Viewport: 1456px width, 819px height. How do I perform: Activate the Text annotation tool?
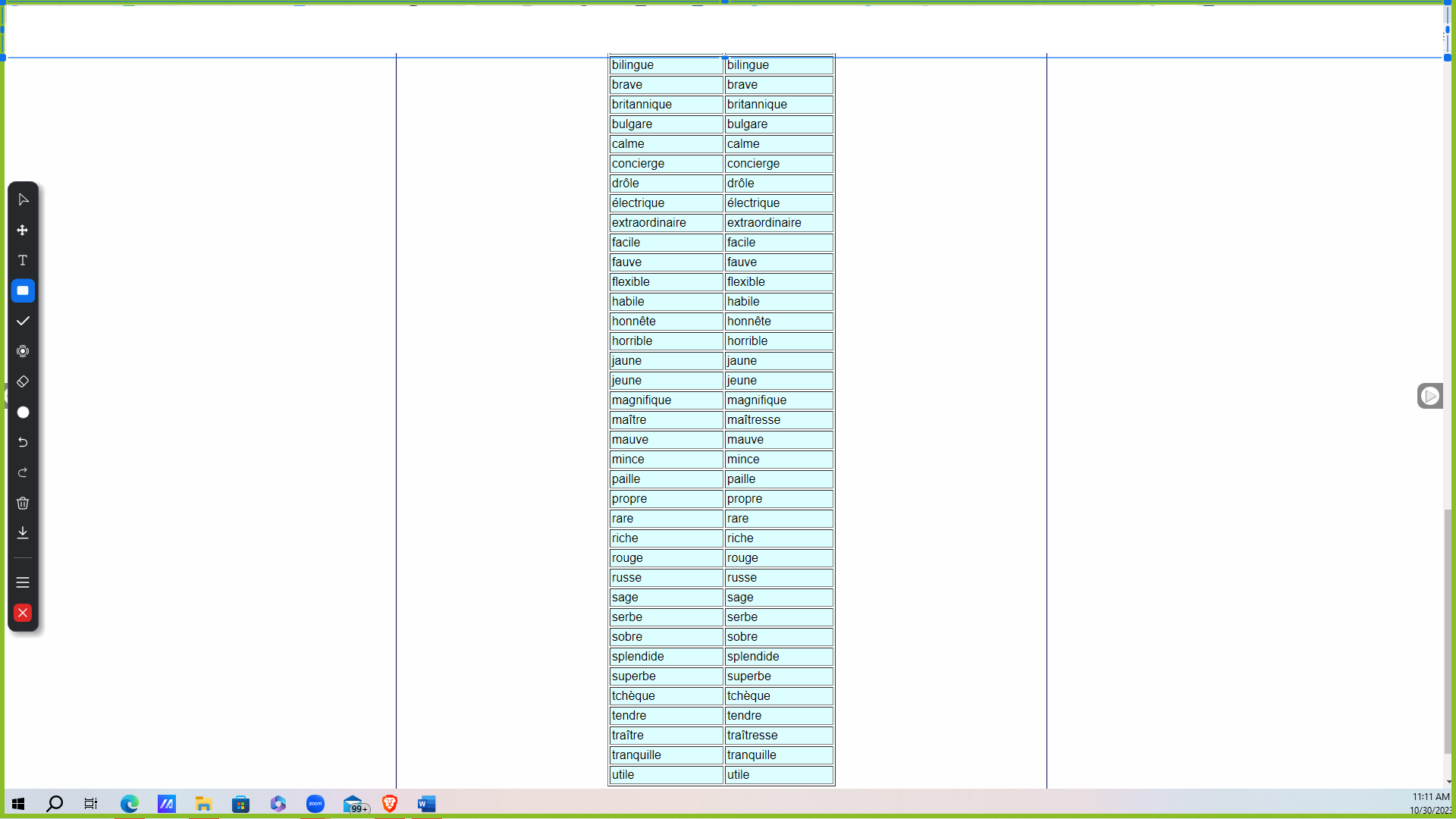tap(23, 260)
